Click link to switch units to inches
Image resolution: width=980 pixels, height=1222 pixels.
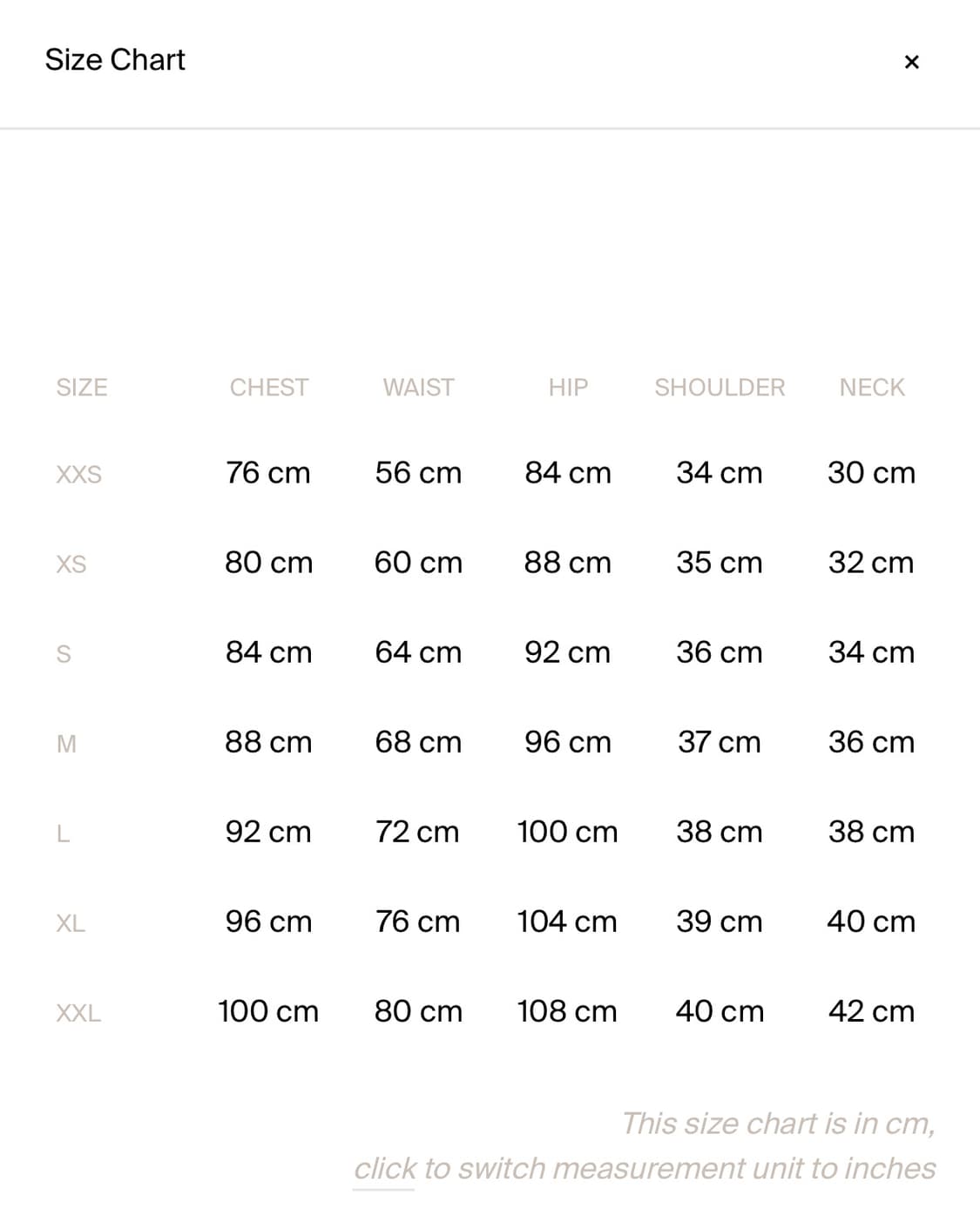tap(384, 1168)
